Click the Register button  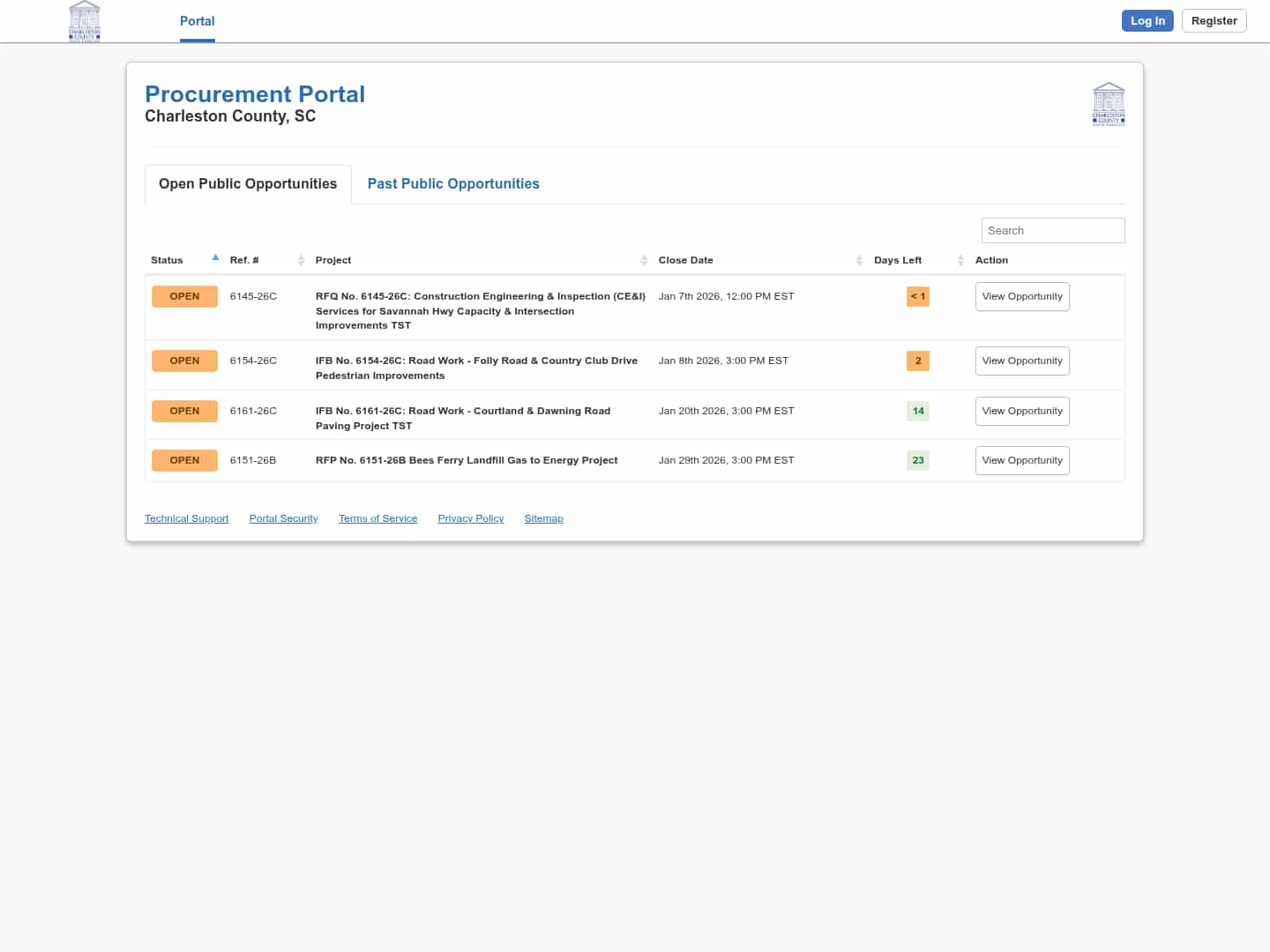tap(1214, 21)
